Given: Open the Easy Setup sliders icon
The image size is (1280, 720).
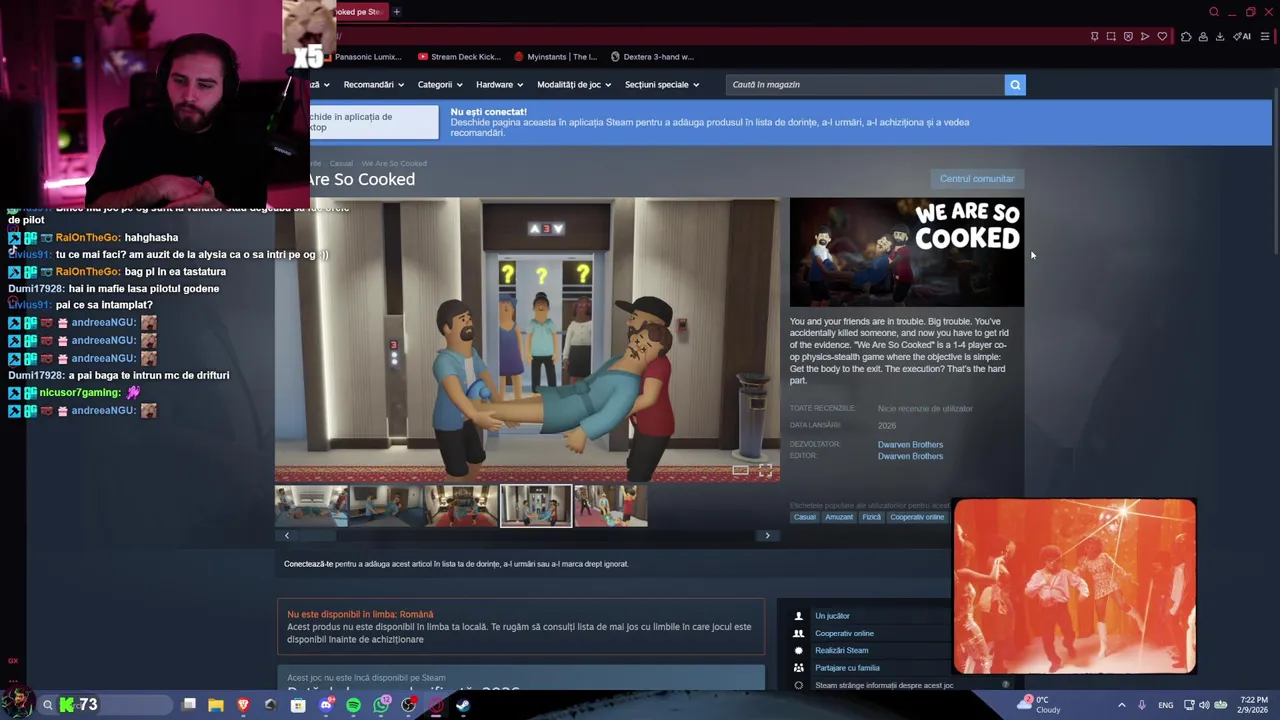Looking at the screenshot, I should pyautogui.click(x=1265, y=37).
